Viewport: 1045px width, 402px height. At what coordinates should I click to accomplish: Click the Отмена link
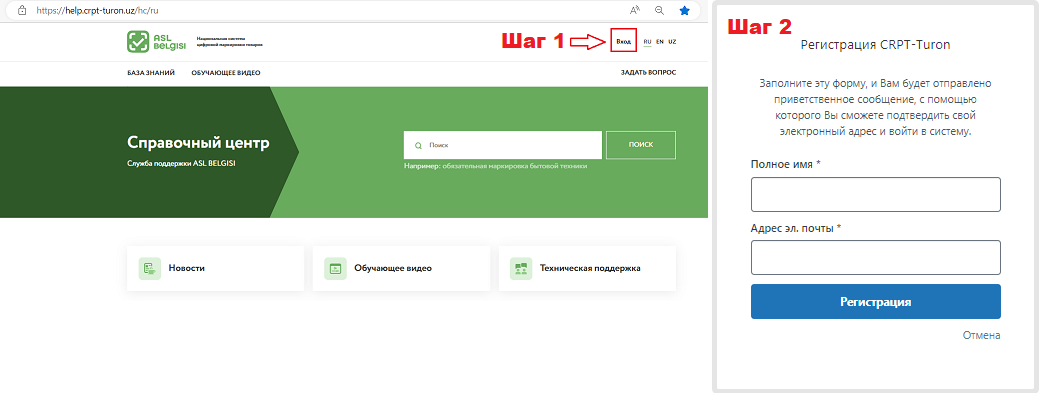(982, 335)
